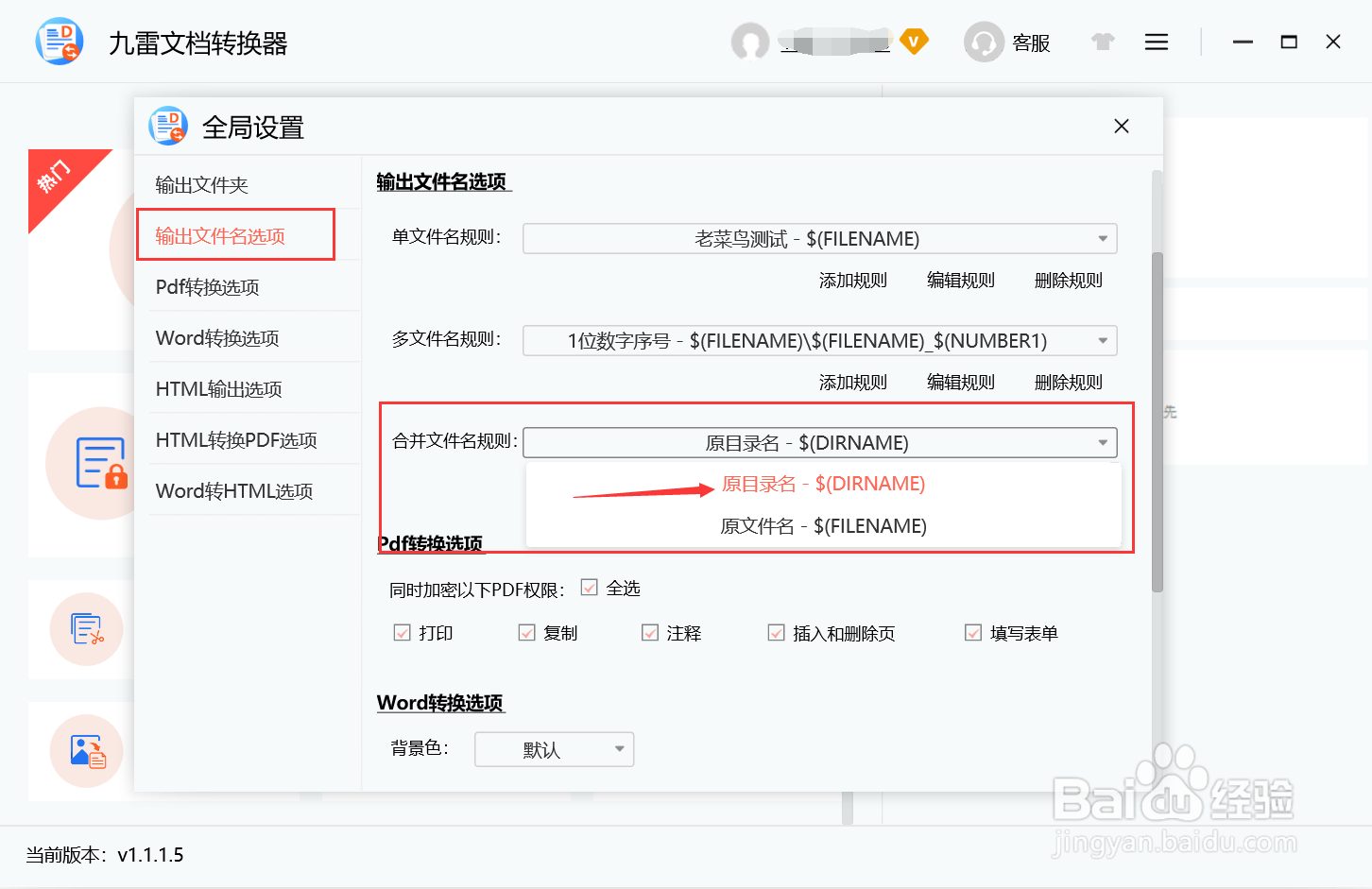The image size is (1372, 889).
Task: Open Word转换选项 settings tab
Action: point(255,338)
